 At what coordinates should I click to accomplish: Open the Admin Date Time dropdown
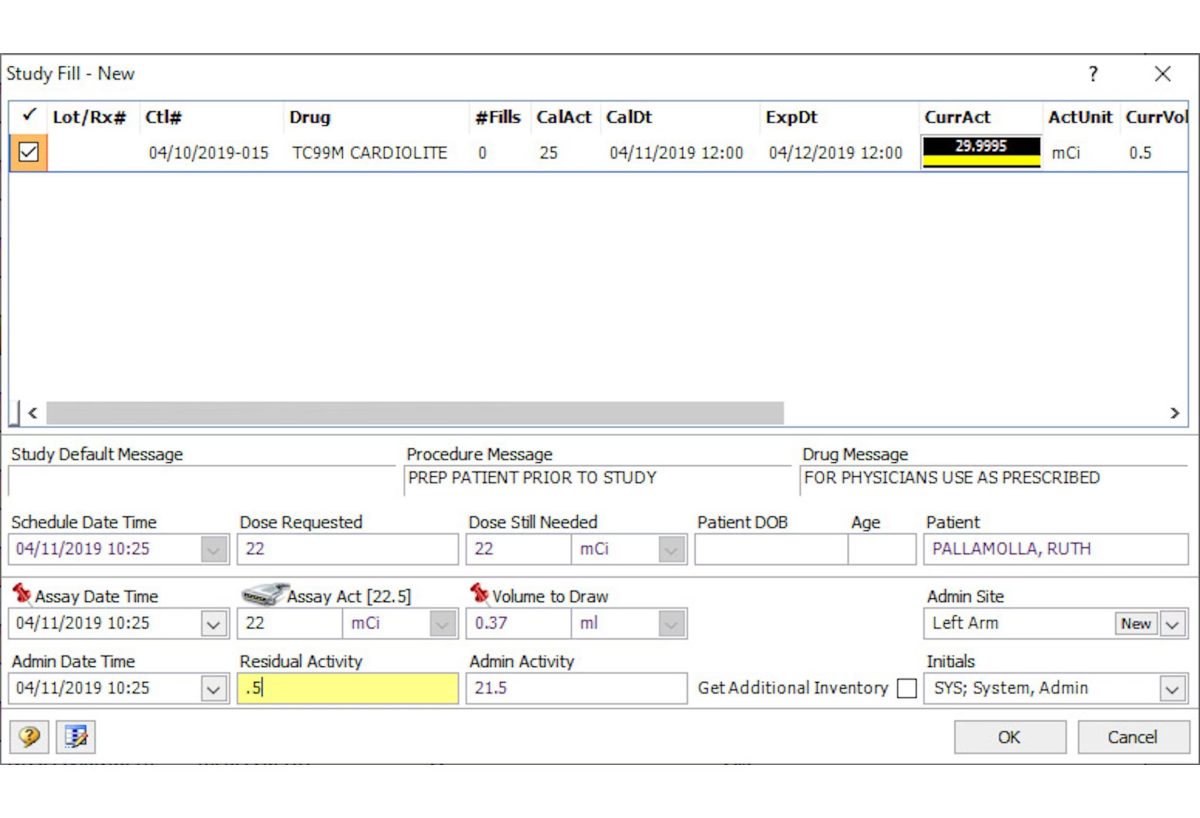[x=214, y=688]
